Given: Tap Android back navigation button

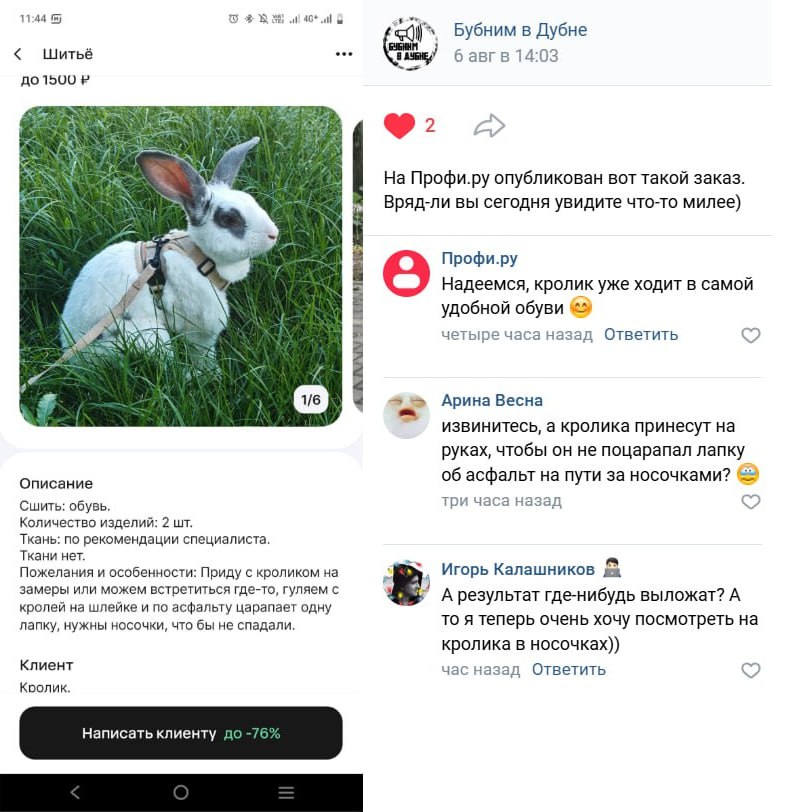Looking at the screenshot, I should click(76, 792).
